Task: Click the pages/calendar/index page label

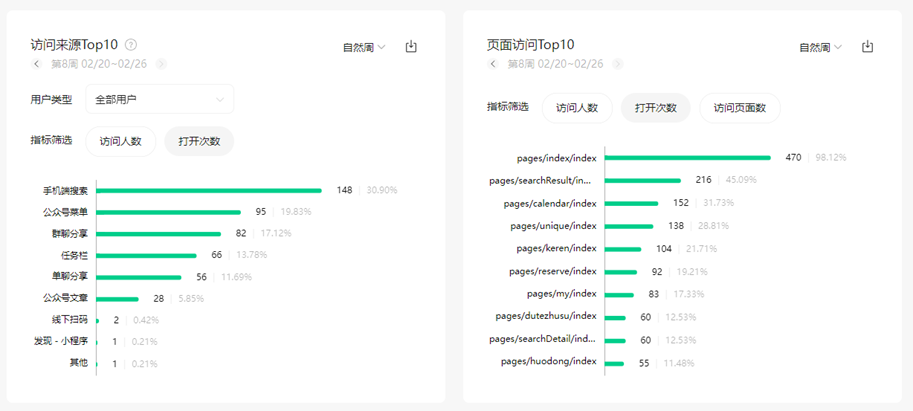Action: coord(550,203)
